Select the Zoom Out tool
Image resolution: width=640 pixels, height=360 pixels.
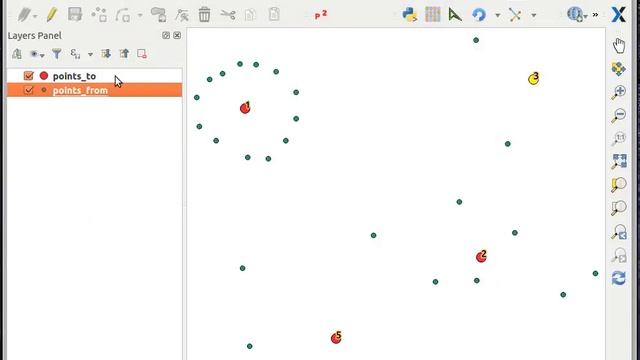(x=619, y=115)
